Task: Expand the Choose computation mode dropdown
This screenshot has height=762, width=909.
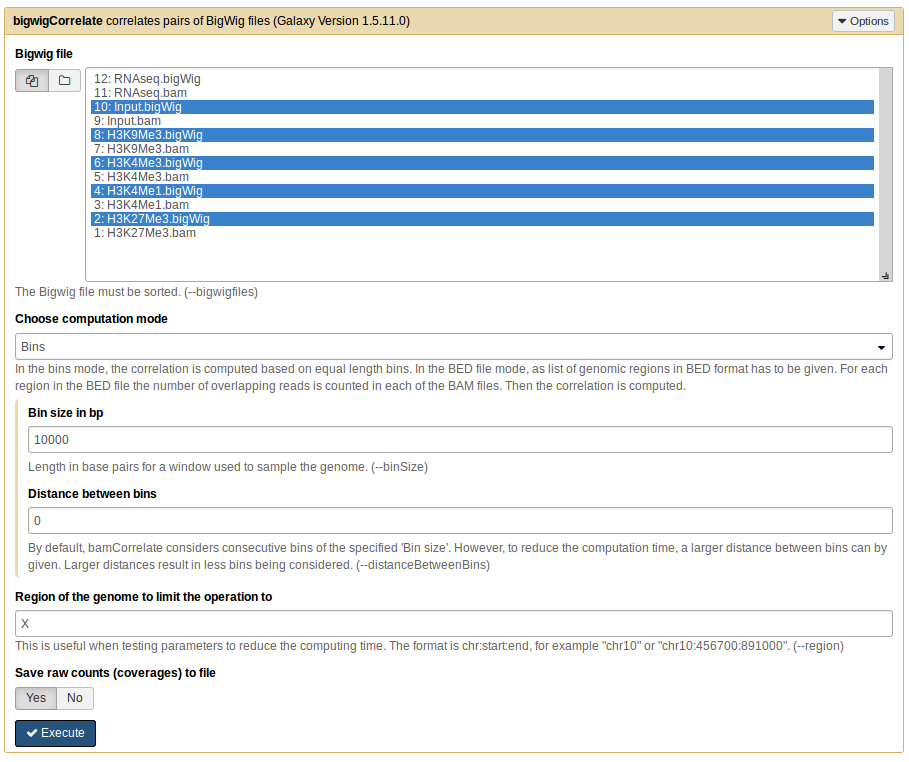Action: (x=454, y=347)
